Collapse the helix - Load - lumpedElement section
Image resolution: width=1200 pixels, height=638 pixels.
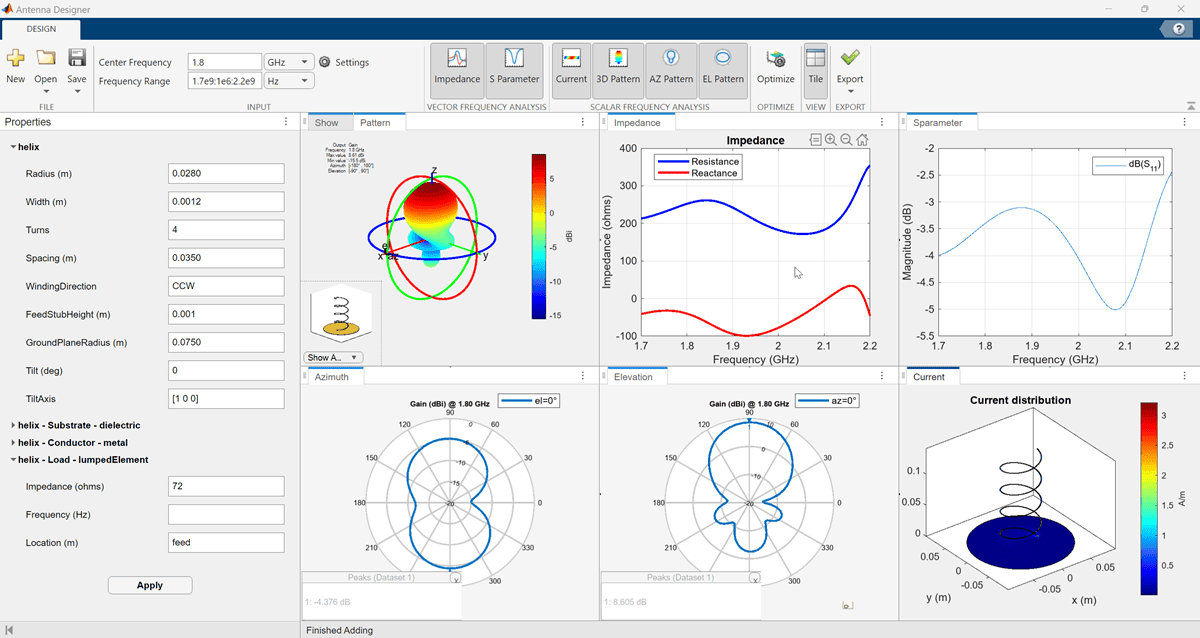(13, 460)
